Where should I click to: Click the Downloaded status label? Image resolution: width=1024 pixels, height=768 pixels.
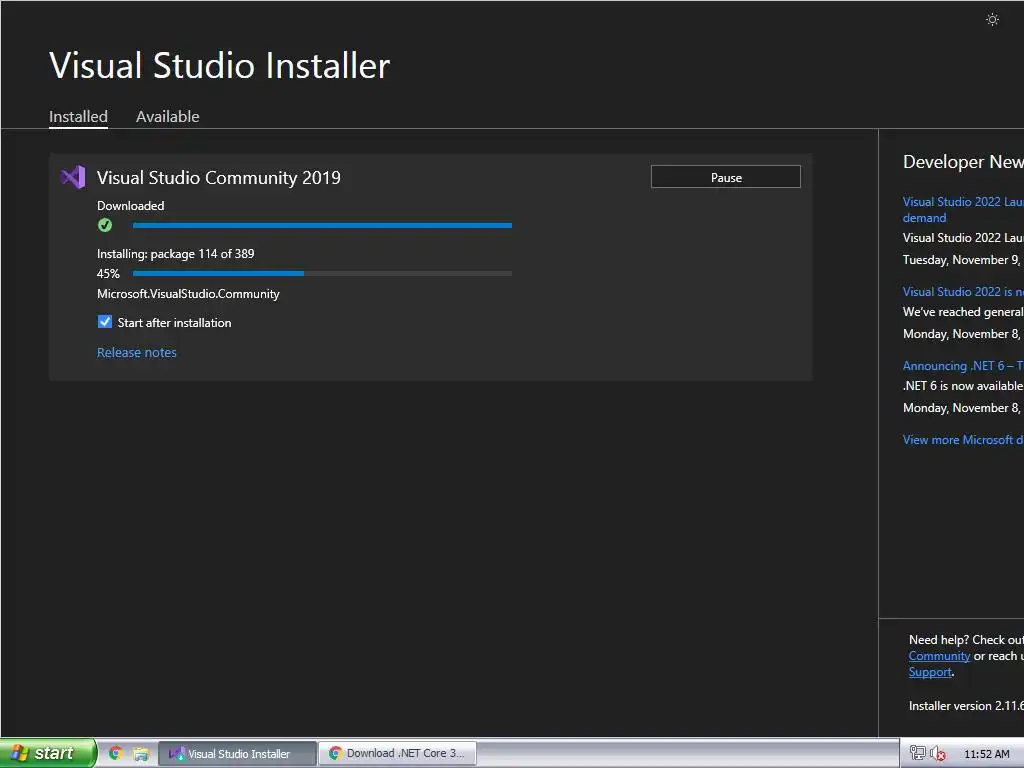[x=131, y=206]
